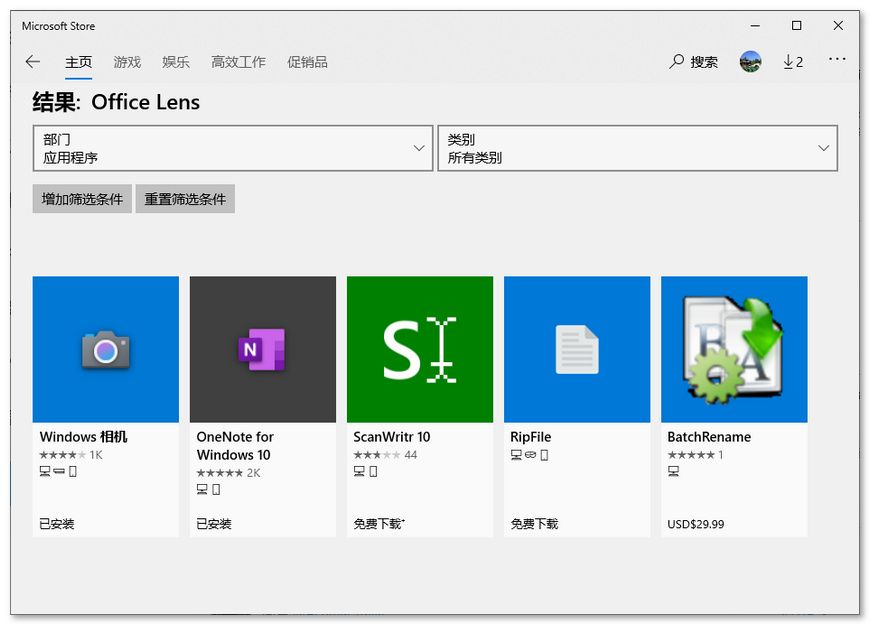This screenshot has width=871, height=626.
Task: Switch to the 游戏 tab
Action: coord(127,62)
